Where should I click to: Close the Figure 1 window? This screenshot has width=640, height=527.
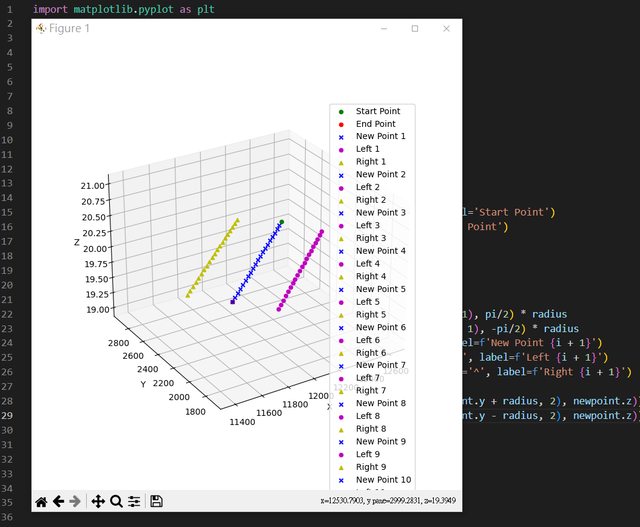(x=446, y=29)
